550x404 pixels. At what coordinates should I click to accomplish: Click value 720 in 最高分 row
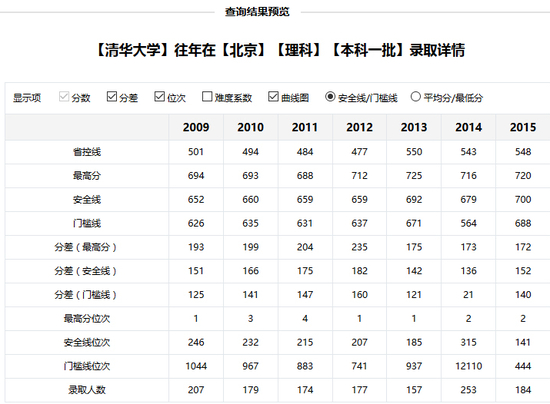click(x=523, y=176)
